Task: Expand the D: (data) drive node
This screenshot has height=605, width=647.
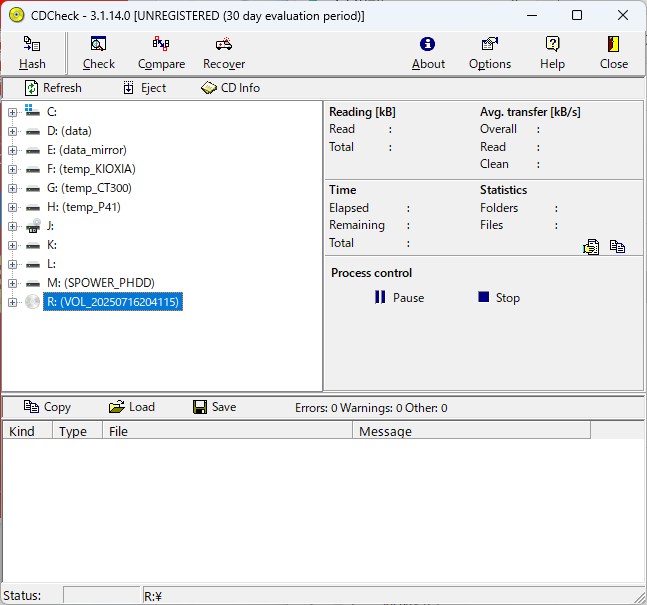Action: click(x=13, y=131)
